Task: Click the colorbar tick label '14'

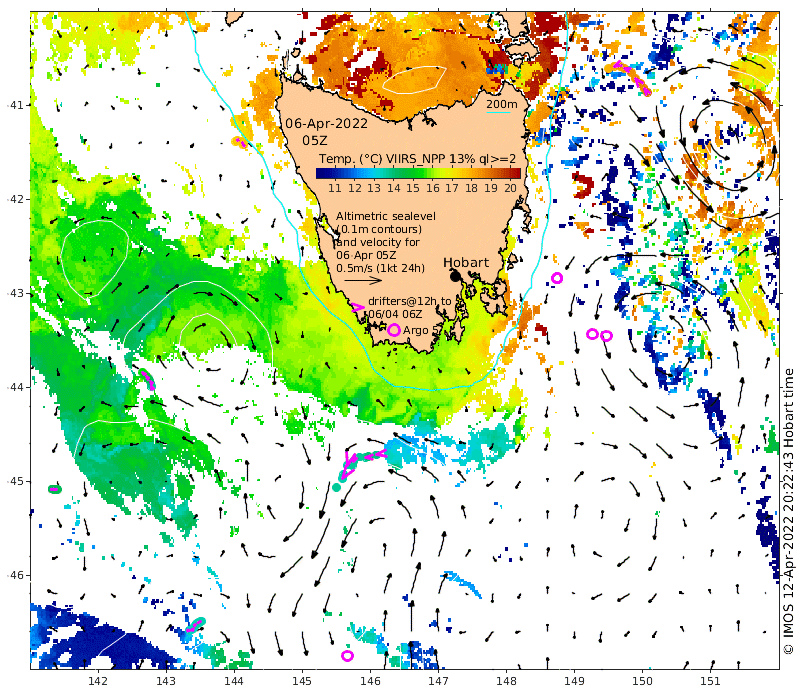Action: (x=393, y=188)
